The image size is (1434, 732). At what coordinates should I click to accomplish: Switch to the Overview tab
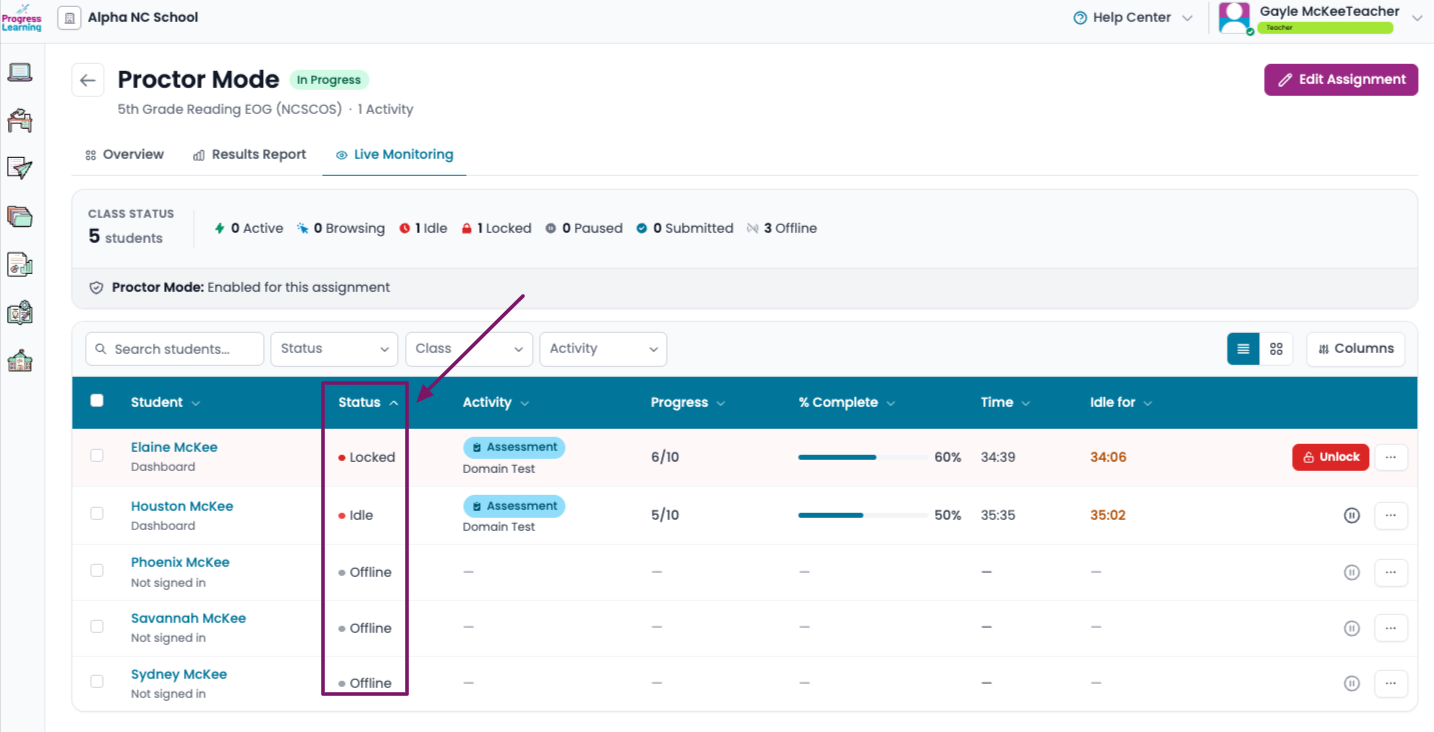pos(125,155)
